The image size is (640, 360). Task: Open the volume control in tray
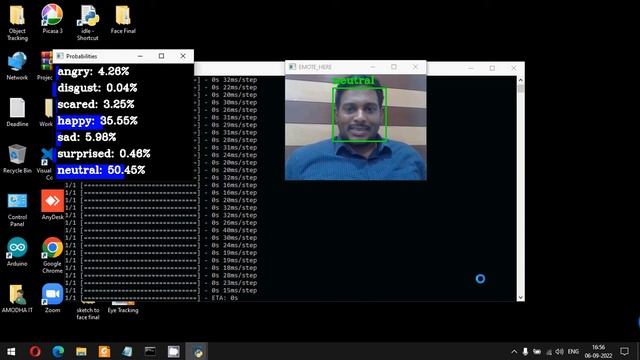[x=560, y=351]
